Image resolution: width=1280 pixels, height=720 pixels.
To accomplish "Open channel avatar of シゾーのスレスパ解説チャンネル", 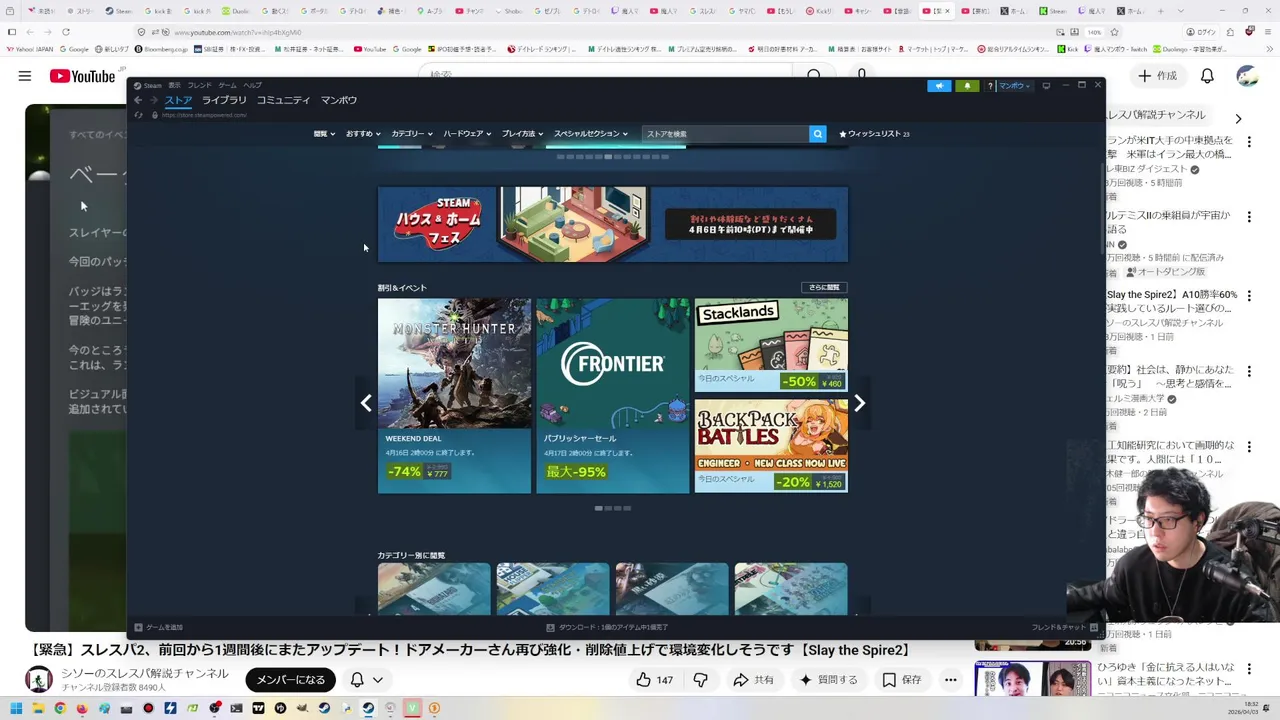I will (x=39, y=680).
